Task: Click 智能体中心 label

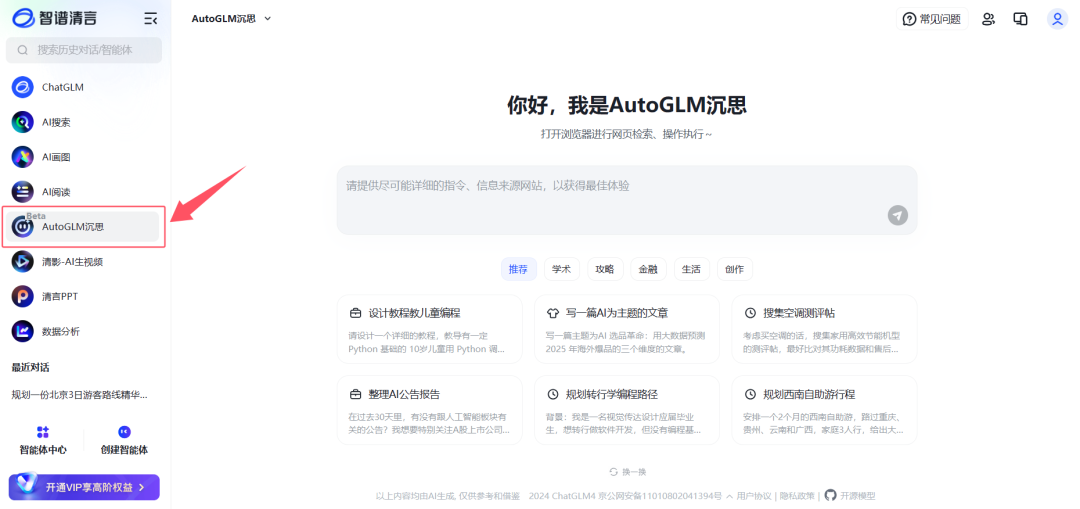Action: 43,450
